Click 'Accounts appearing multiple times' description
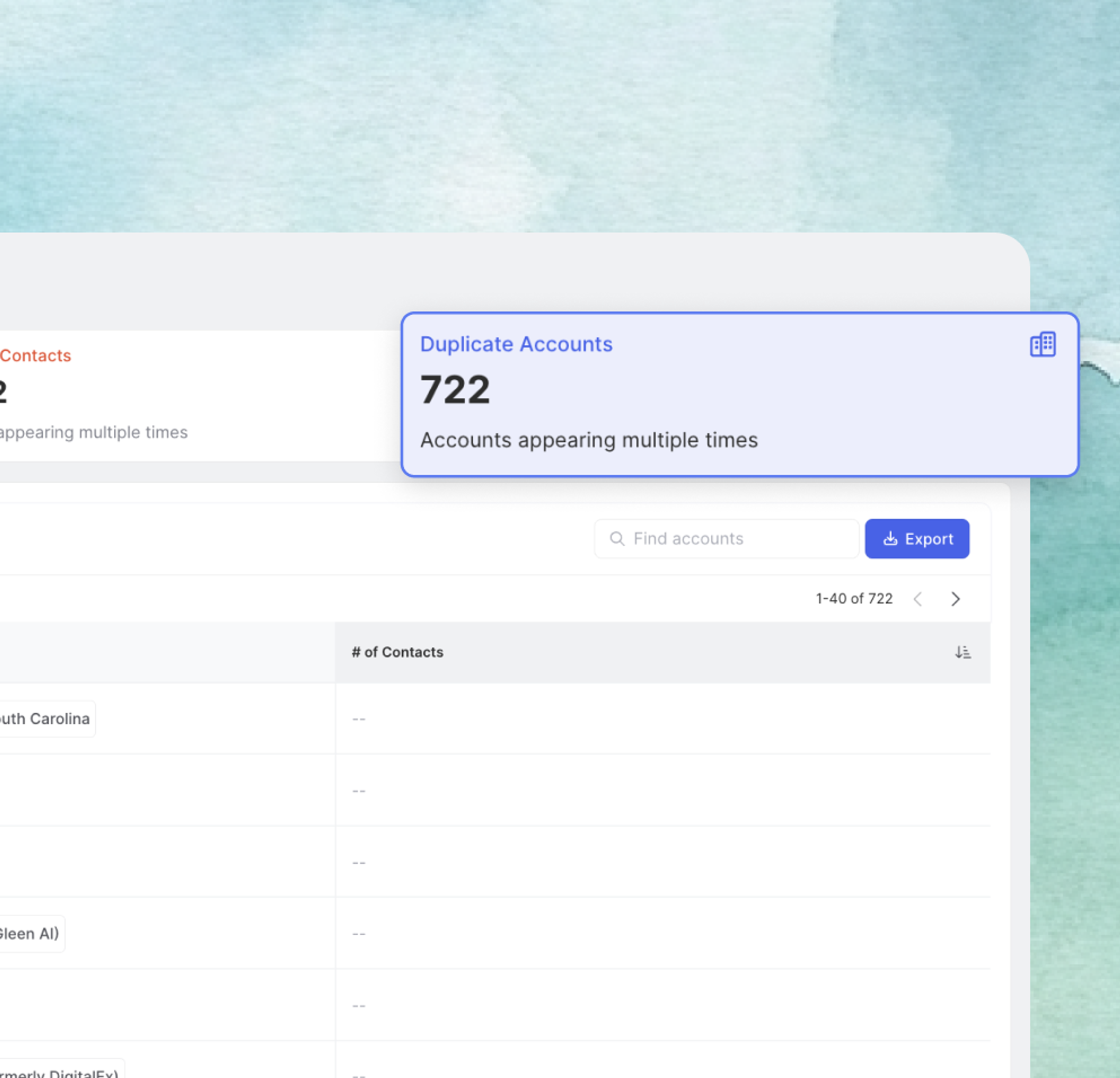Viewport: 1120px width, 1078px height. click(588, 440)
